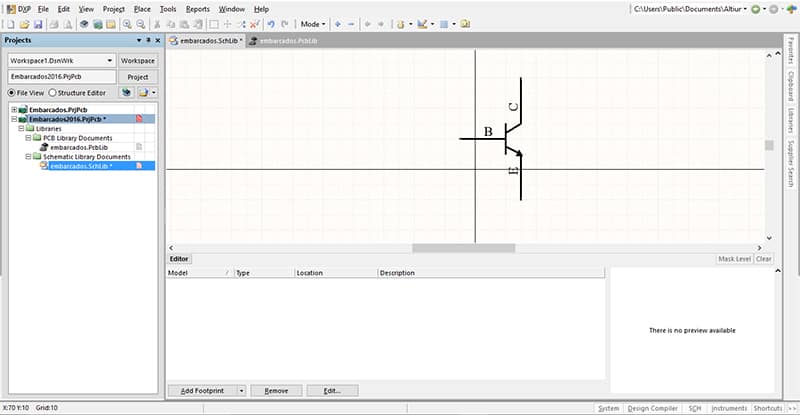Click the Save icon in toolbar
Image resolution: width=800 pixels, height=415 pixels.
click(37, 23)
